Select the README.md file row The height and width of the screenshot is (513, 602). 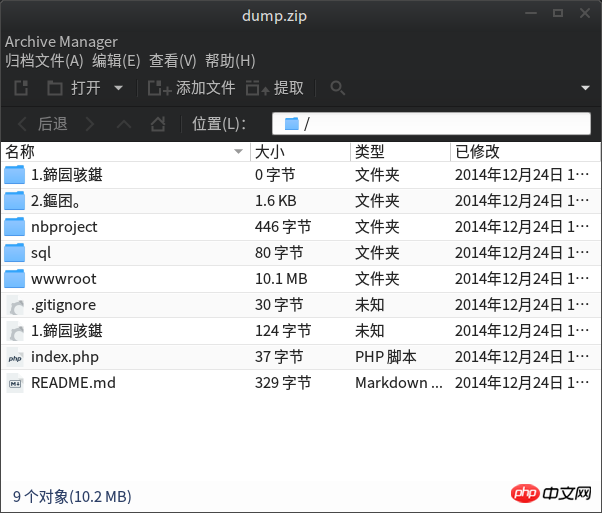coord(301,383)
